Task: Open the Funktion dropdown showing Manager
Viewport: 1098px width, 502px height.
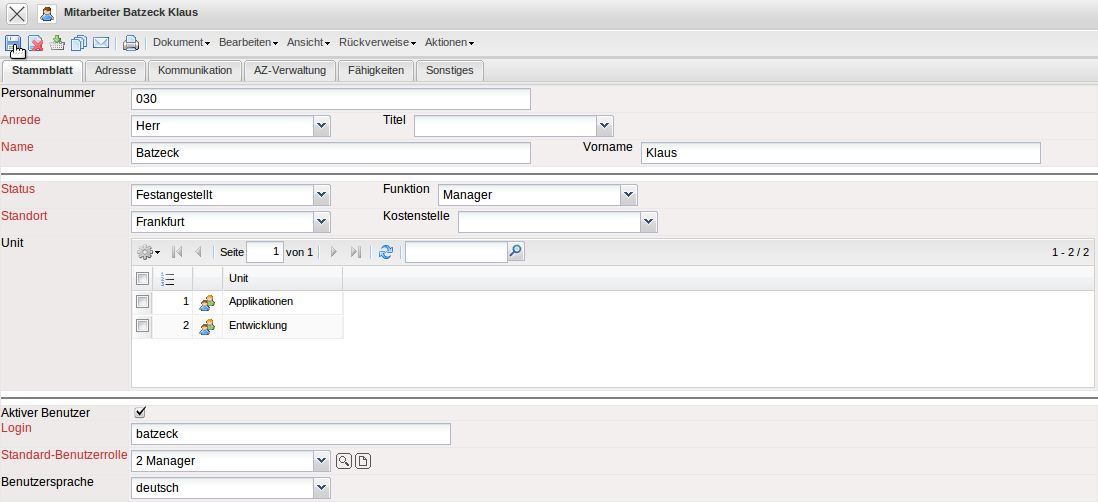Action: point(627,195)
